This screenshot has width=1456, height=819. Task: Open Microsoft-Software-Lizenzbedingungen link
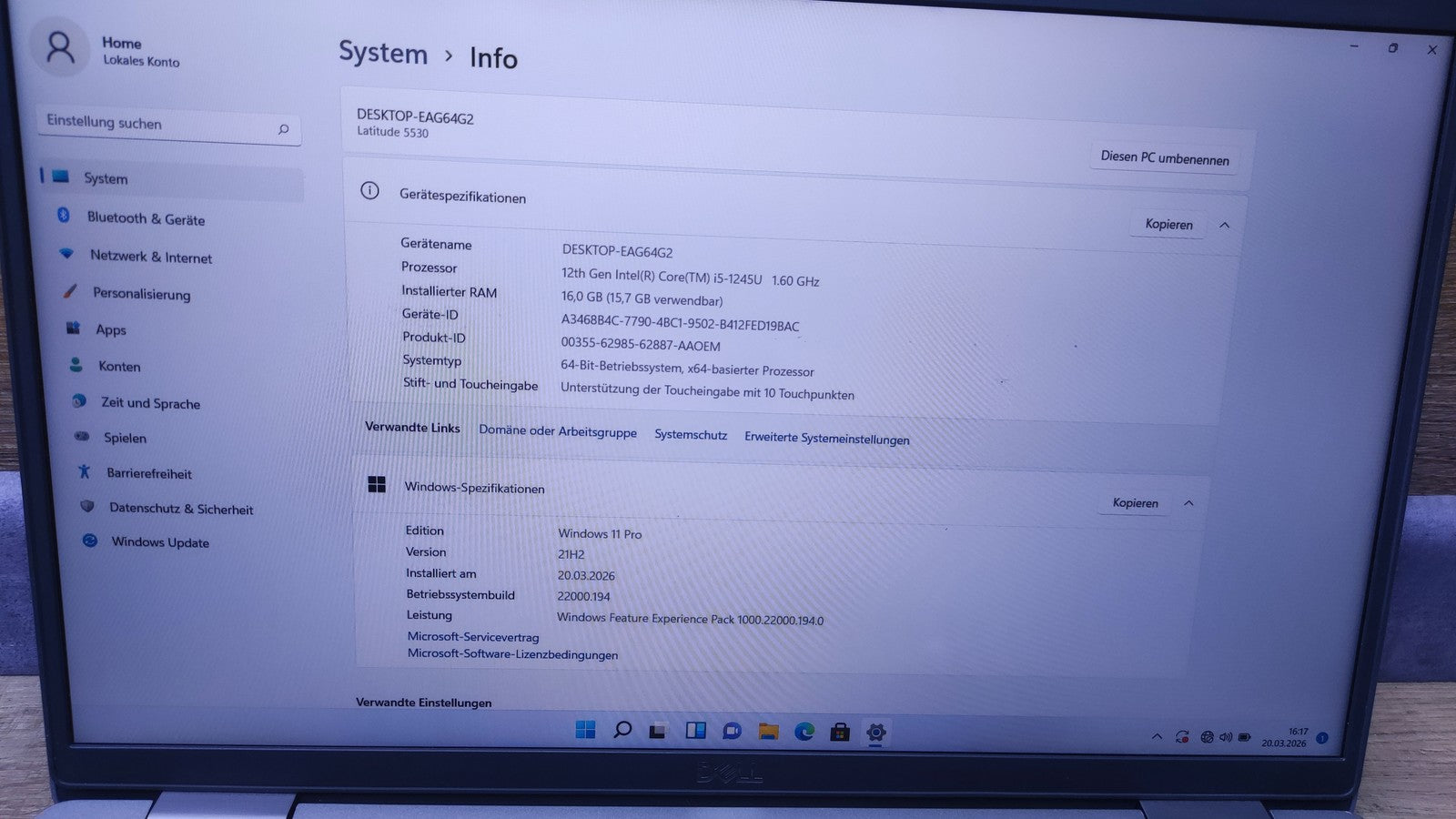coord(512,653)
